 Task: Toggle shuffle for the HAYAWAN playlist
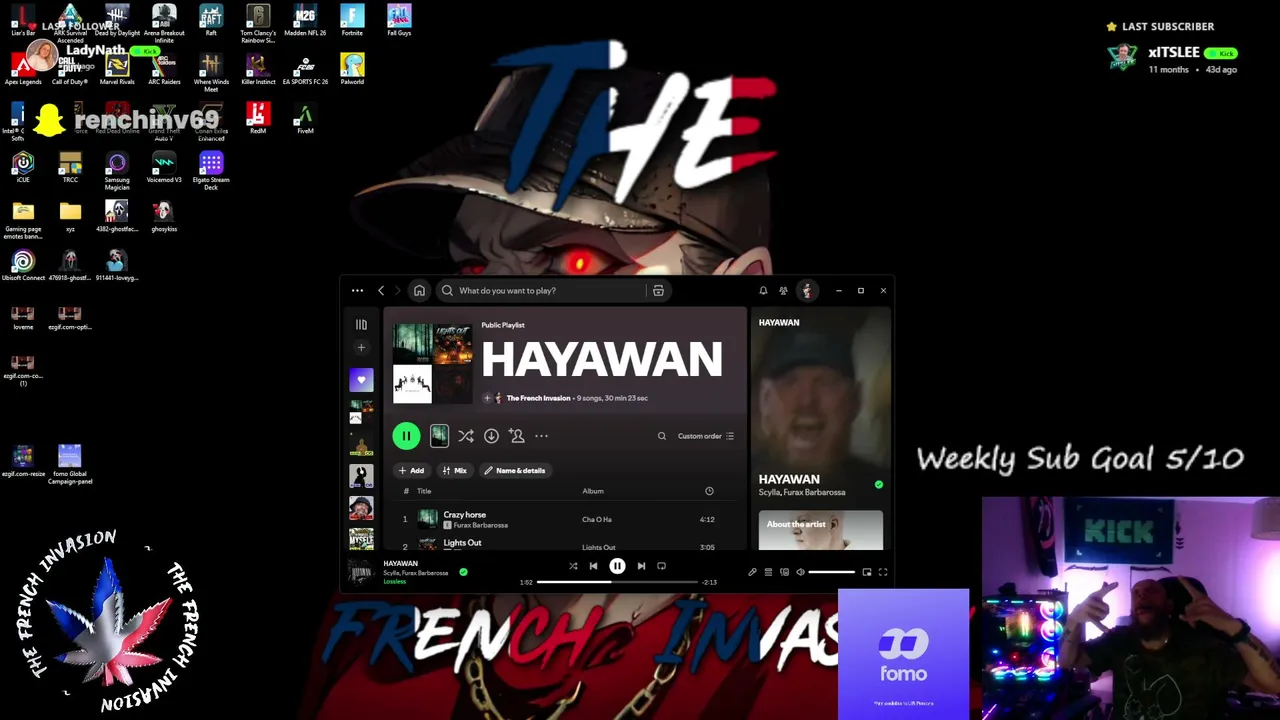coord(466,436)
